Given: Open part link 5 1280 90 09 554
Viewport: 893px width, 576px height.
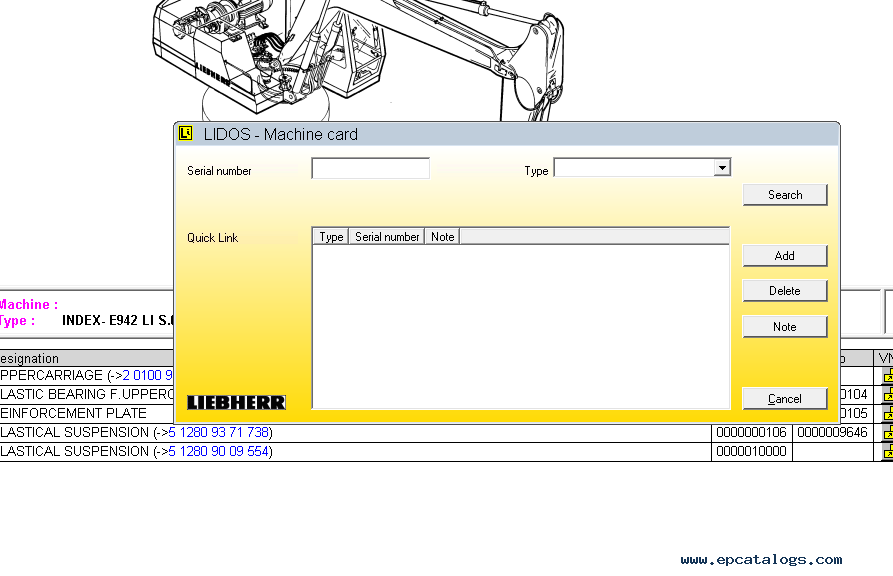Looking at the screenshot, I should point(219,451).
